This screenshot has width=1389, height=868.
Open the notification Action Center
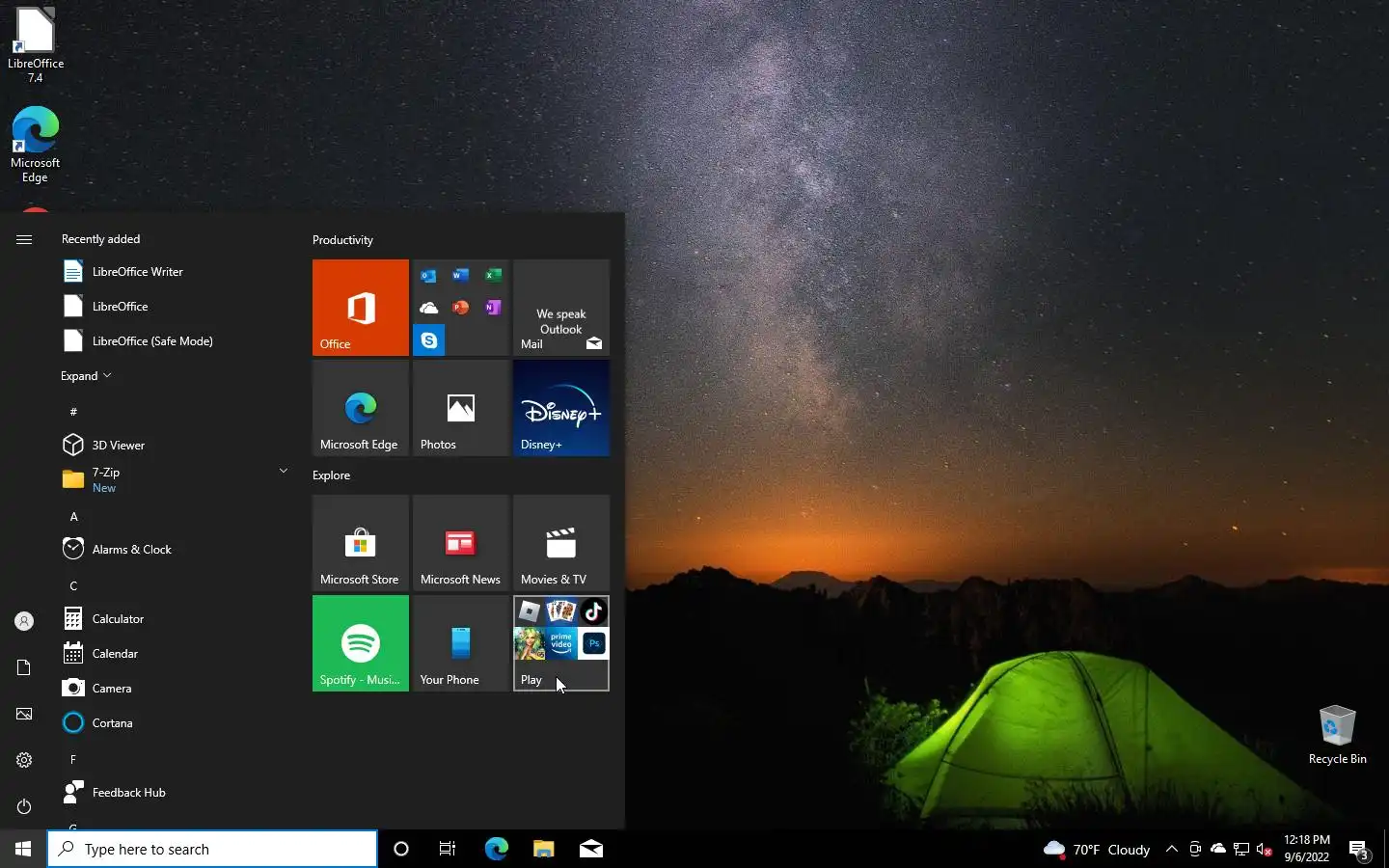click(1359, 849)
